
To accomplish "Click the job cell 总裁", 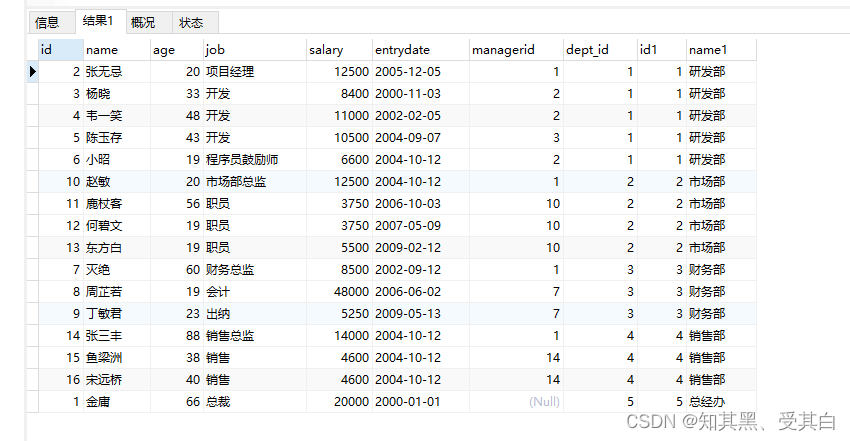I will tap(255, 402).
